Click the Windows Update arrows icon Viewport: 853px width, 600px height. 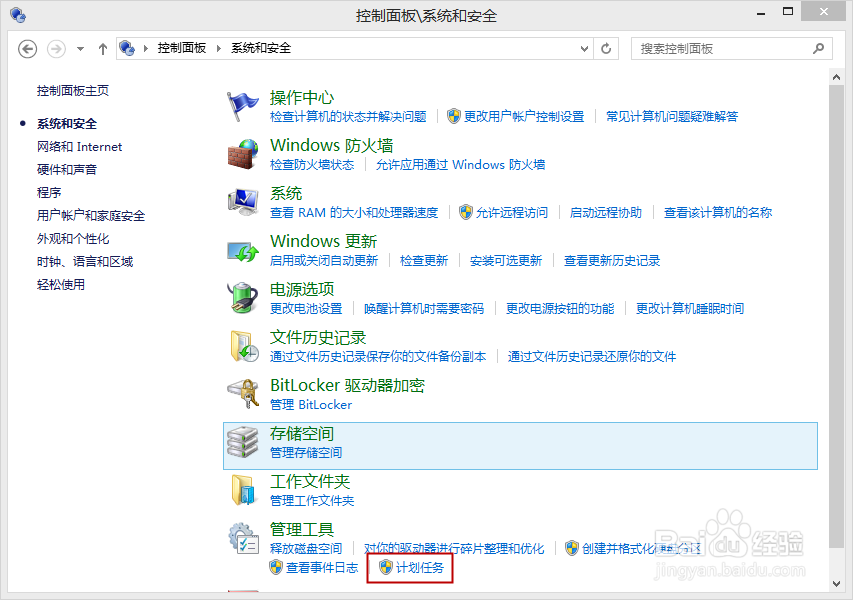(242, 251)
